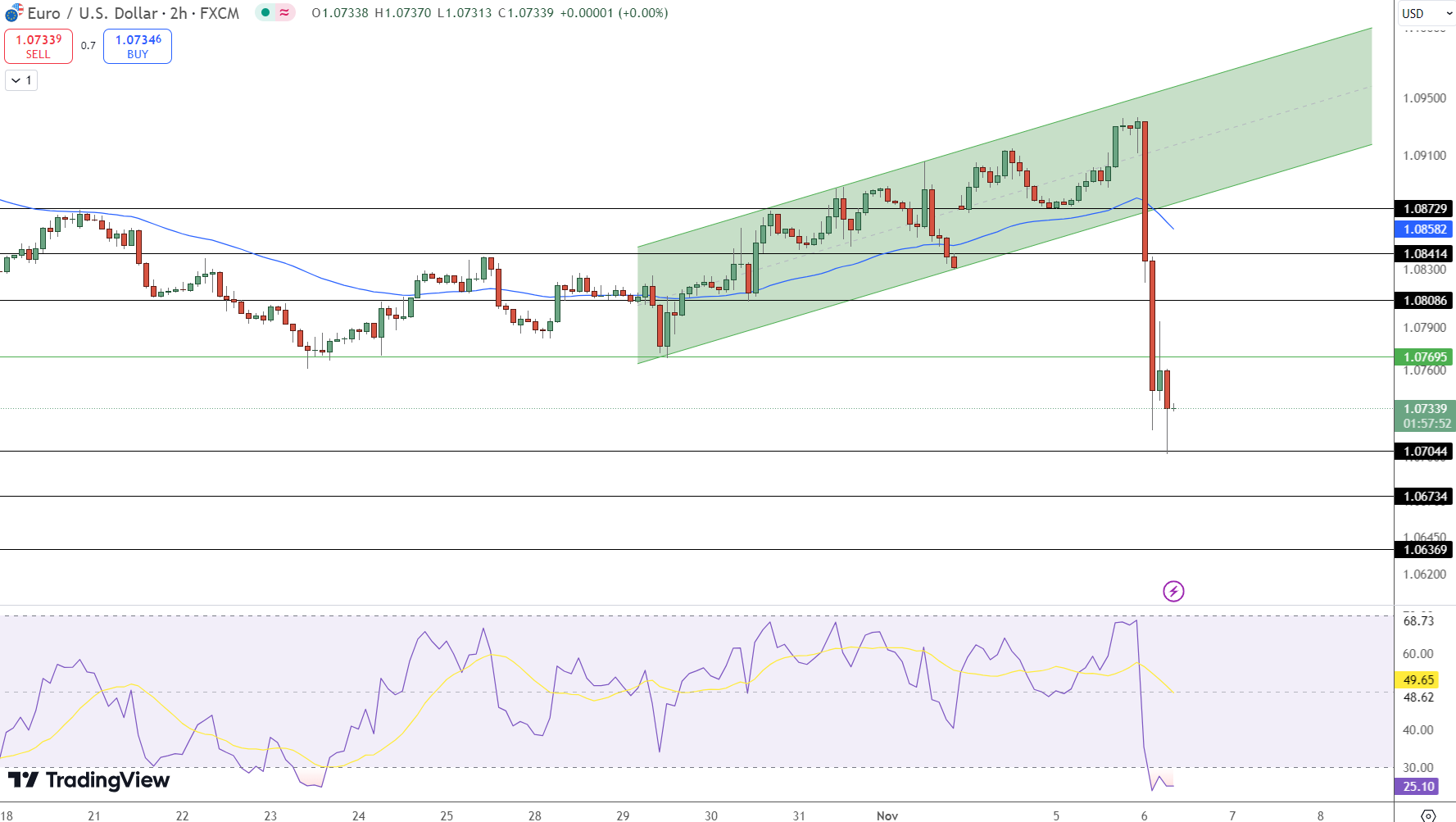Click the Euro / U.S. Dollar symbol title
The image size is (1456, 822).
(93, 13)
